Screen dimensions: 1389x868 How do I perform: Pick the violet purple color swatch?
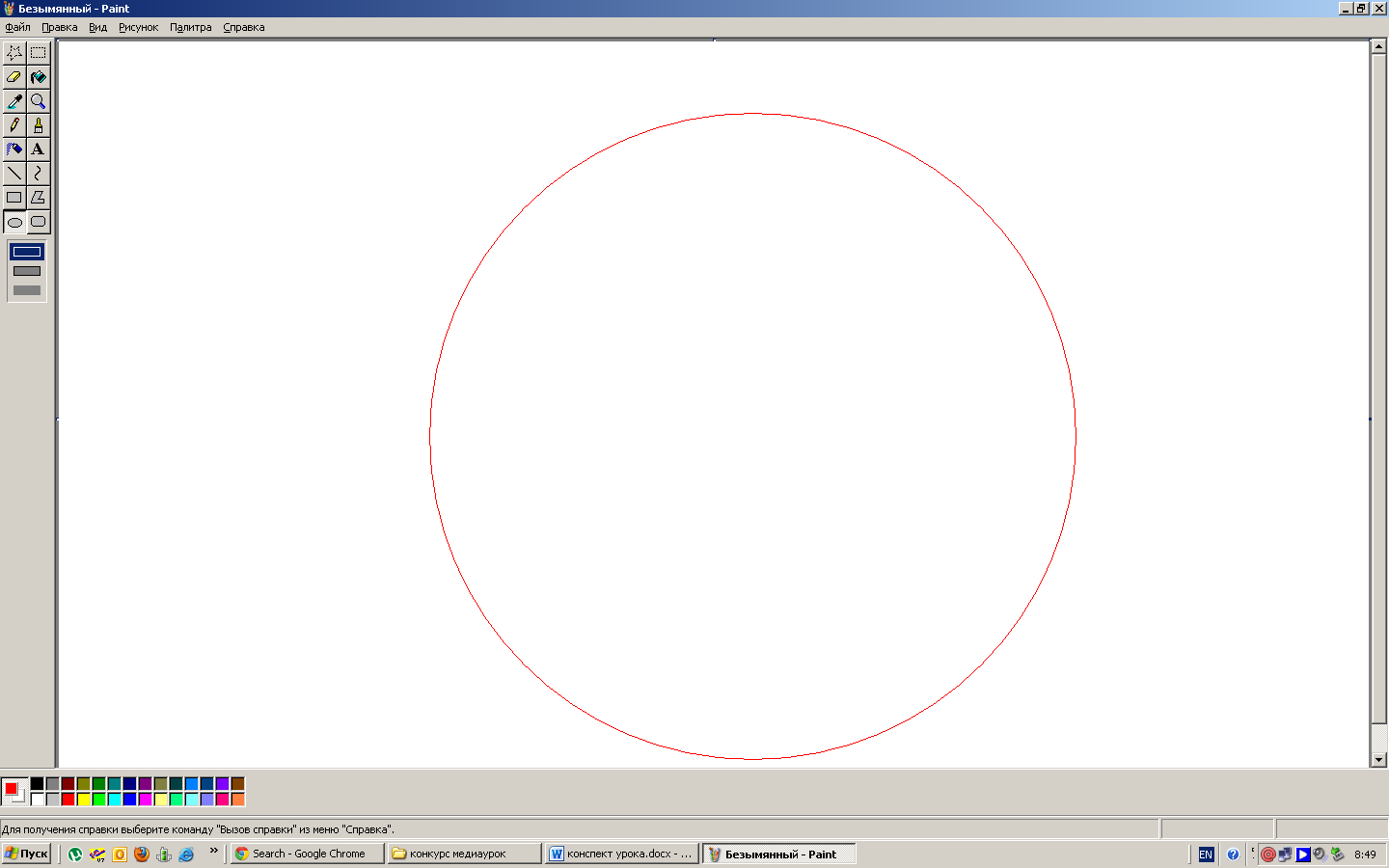coord(222,784)
